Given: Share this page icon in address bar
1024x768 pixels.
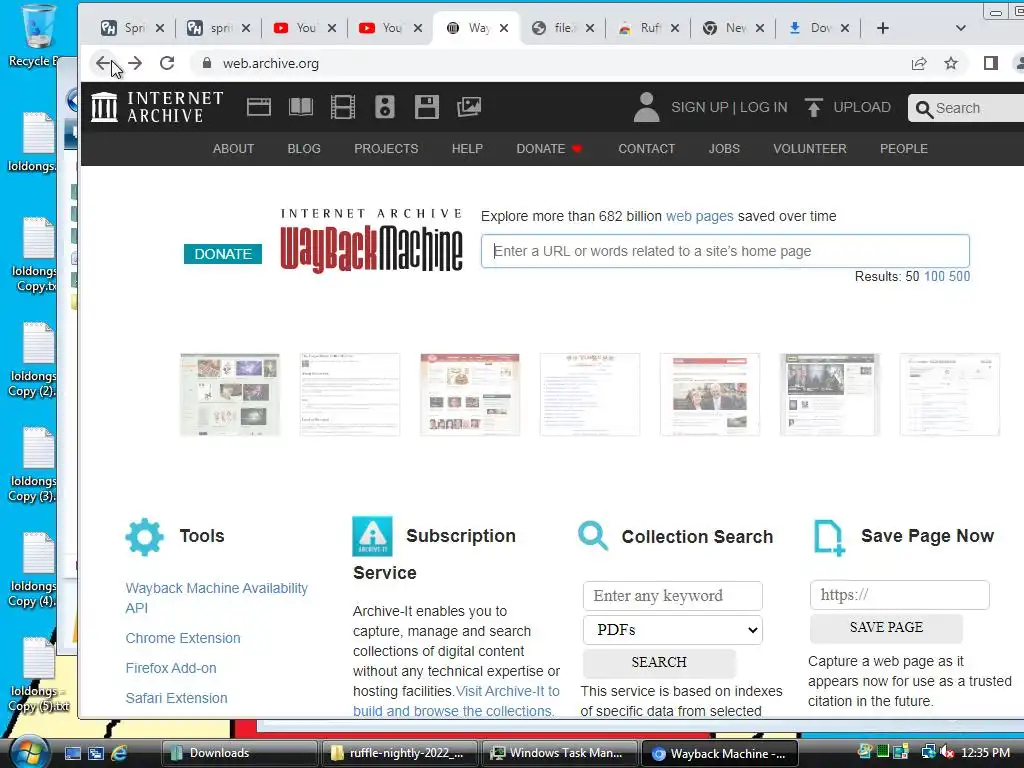Looking at the screenshot, I should coord(919,63).
